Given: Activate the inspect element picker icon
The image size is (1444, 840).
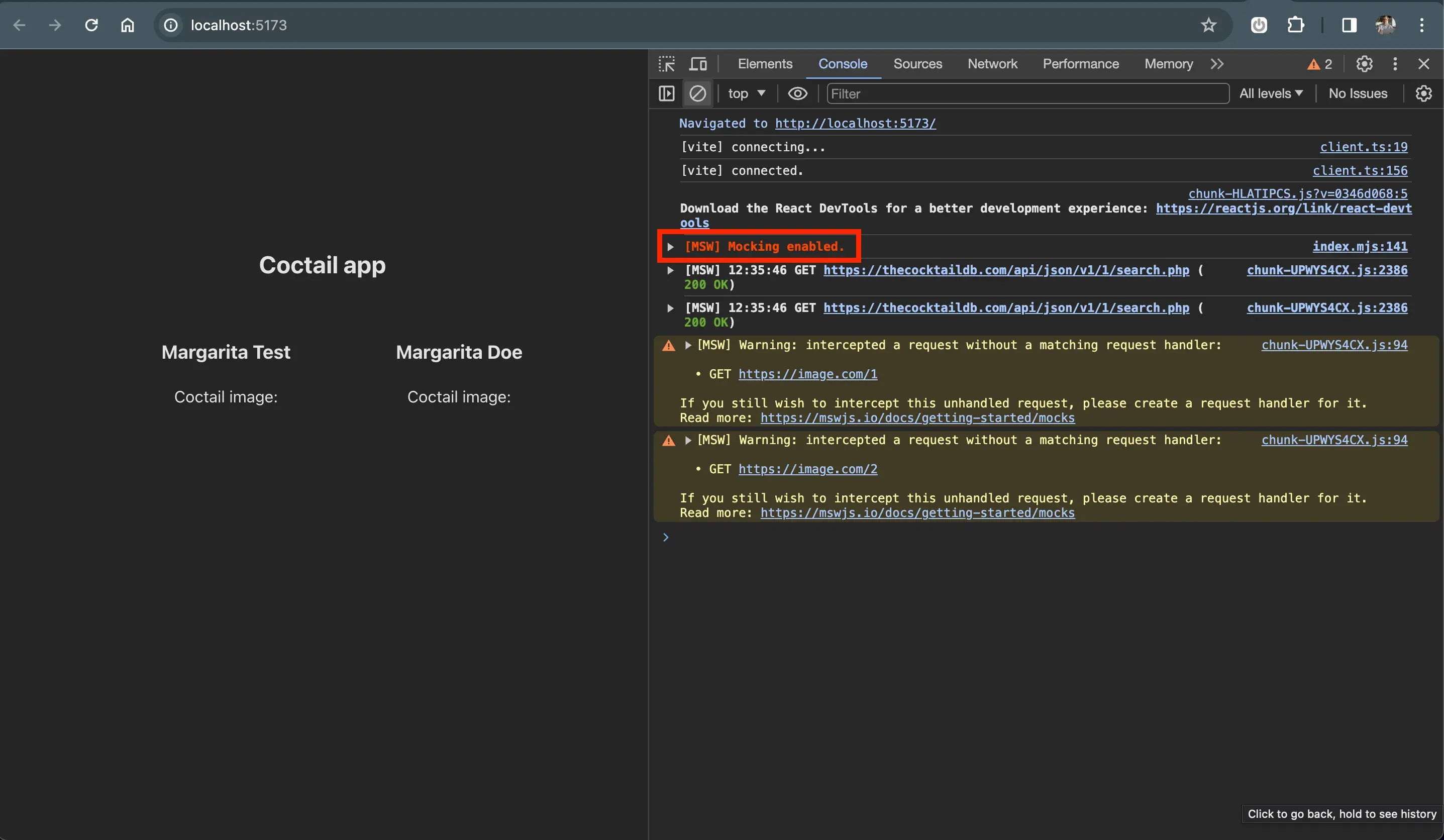Looking at the screenshot, I should (666, 64).
